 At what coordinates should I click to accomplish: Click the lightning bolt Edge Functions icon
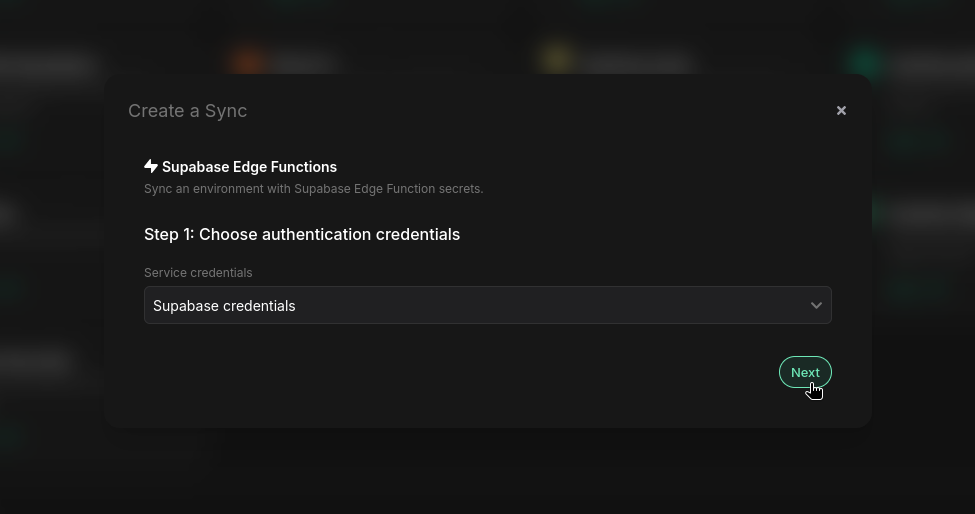(151, 166)
